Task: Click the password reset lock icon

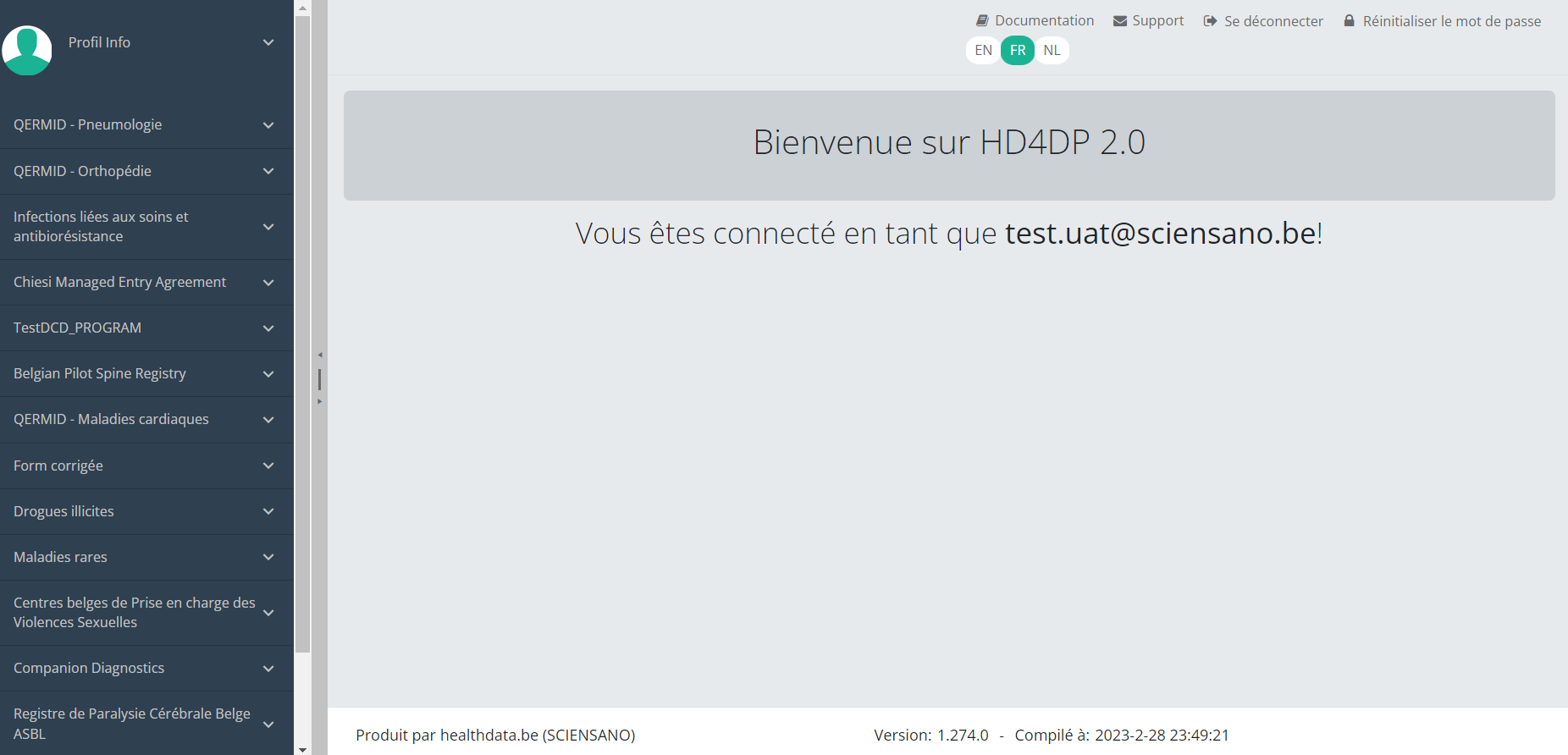Action: point(1349,21)
